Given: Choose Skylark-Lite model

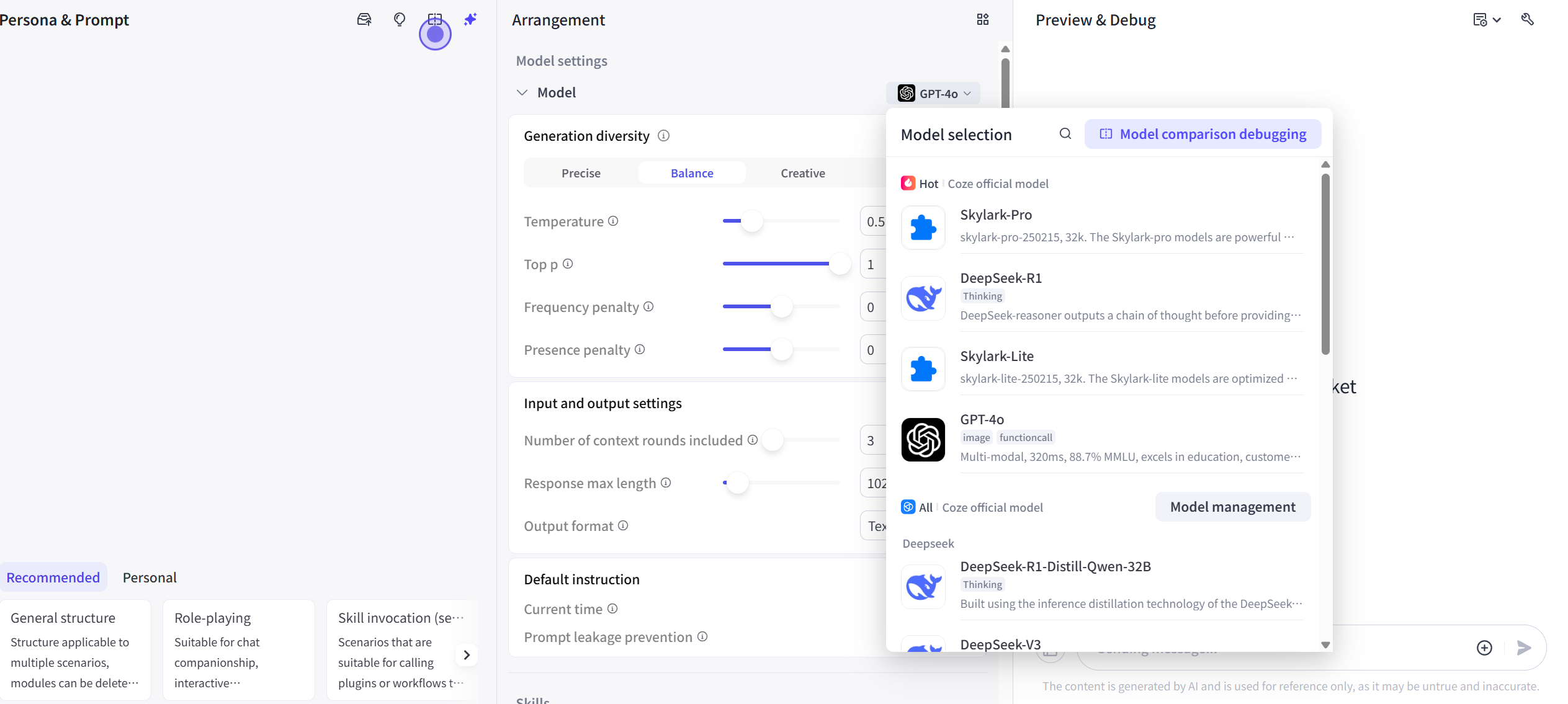Looking at the screenshot, I should point(1102,368).
